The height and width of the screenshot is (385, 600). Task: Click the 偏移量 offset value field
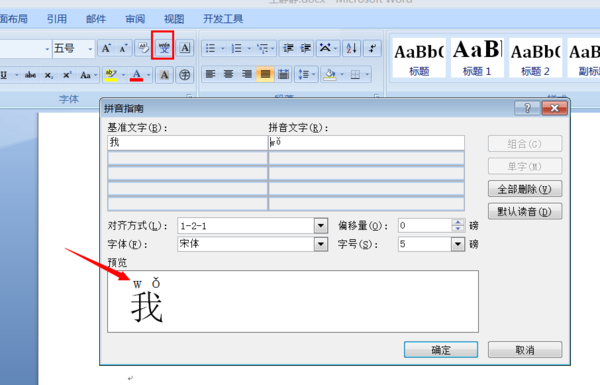(x=425, y=226)
